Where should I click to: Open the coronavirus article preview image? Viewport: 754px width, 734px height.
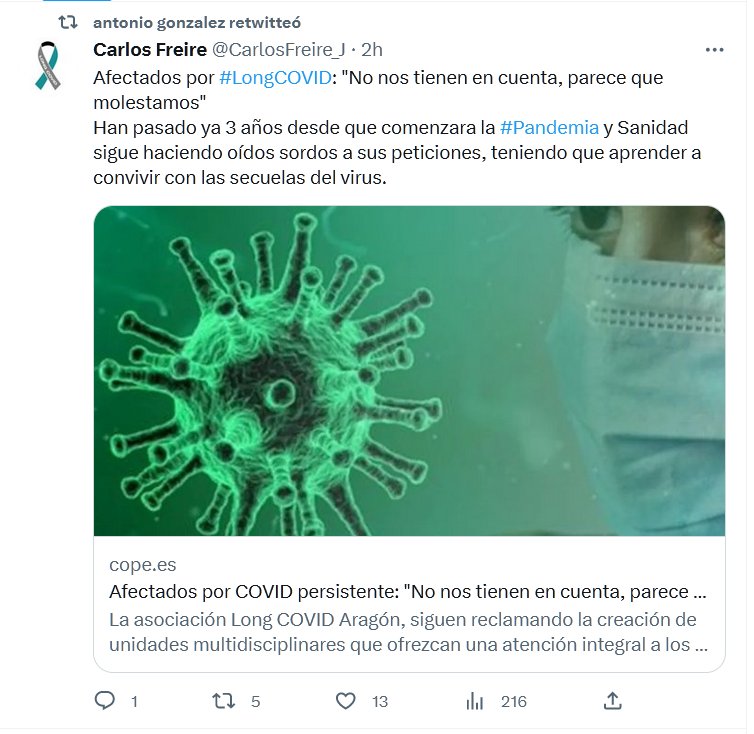click(409, 371)
